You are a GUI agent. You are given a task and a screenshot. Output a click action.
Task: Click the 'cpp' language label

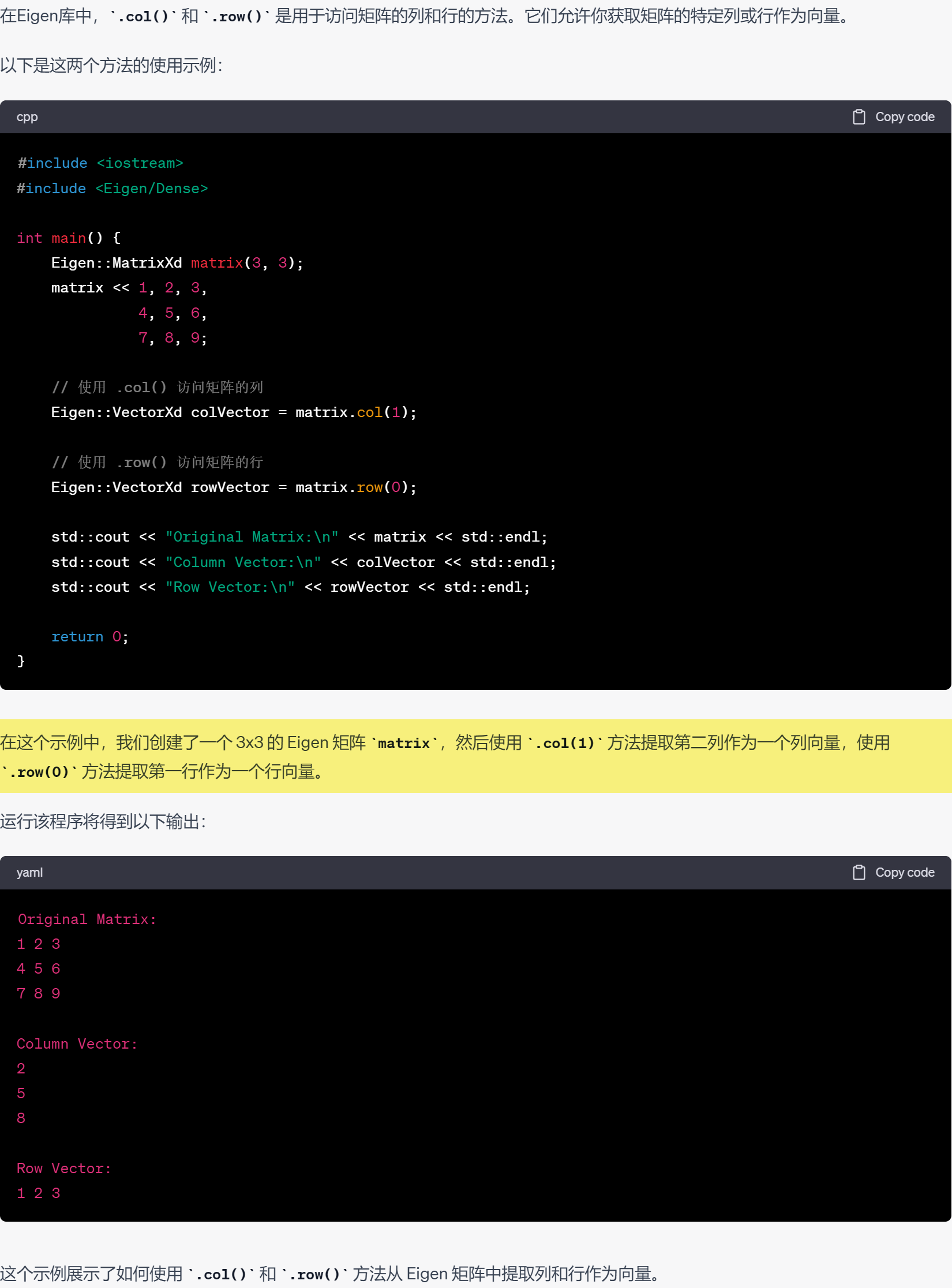pyautogui.click(x=27, y=117)
